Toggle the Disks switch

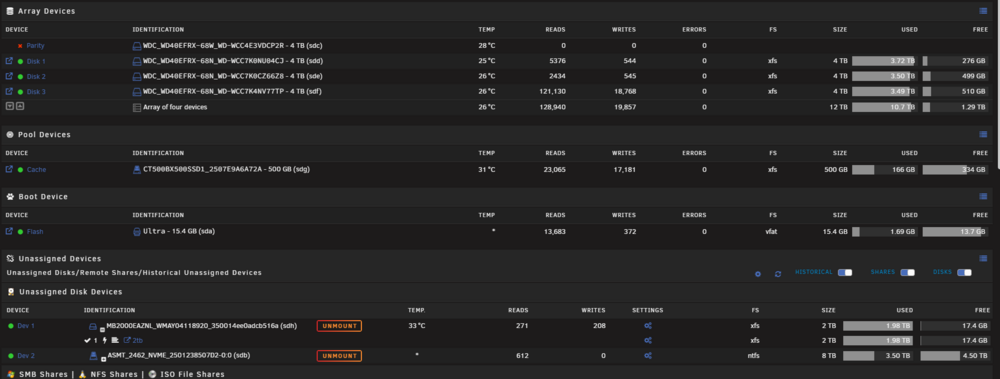pyautogui.click(x=964, y=272)
